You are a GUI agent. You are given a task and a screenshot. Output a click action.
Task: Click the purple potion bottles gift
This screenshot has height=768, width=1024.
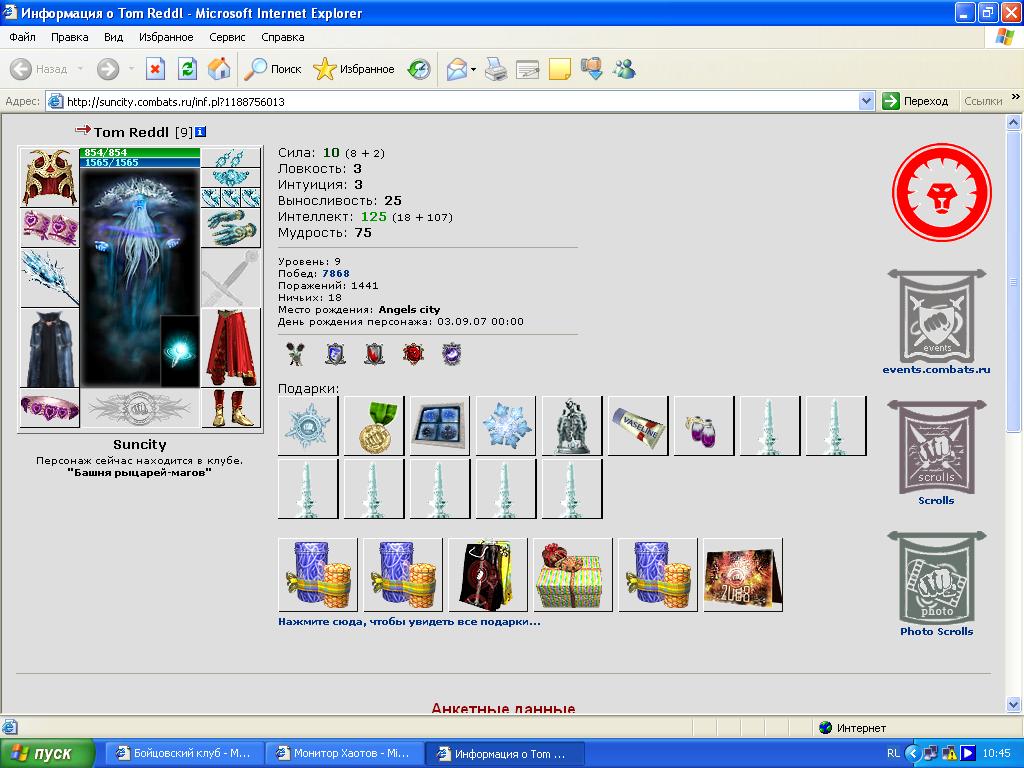pyautogui.click(x=704, y=425)
